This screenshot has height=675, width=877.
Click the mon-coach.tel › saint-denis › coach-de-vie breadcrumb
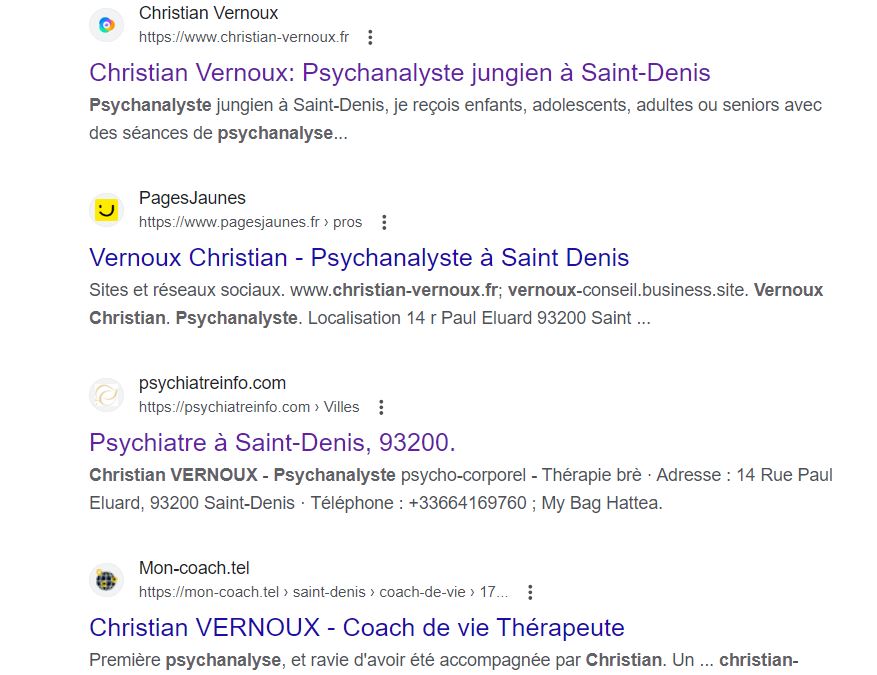pyautogui.click(x=324, y=592)
